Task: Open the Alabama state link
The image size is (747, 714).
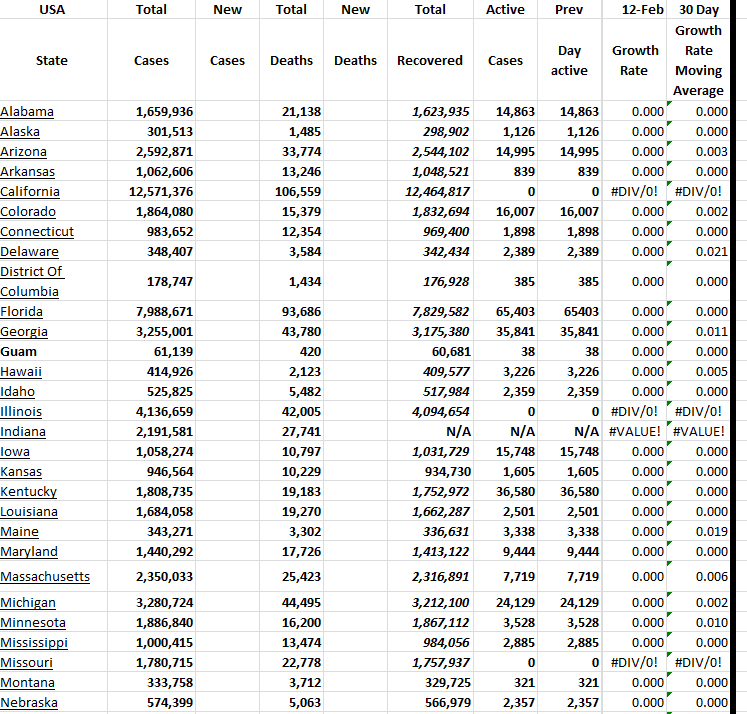Action: 27,111
